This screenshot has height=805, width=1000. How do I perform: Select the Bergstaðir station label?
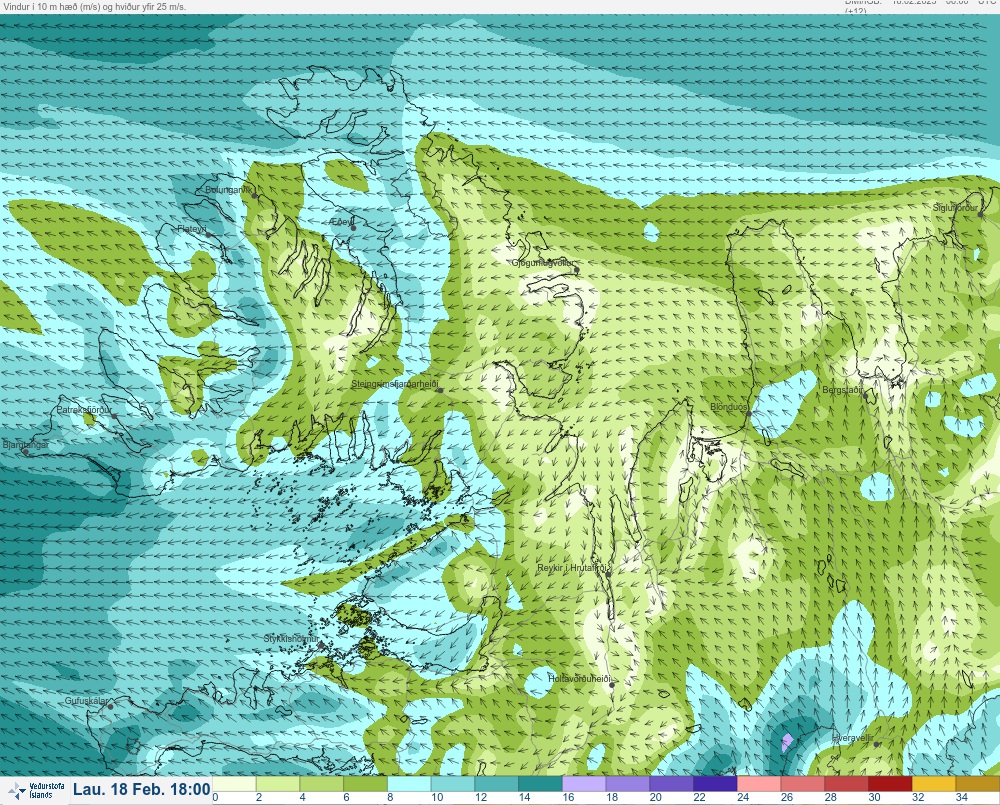(842, 390)
